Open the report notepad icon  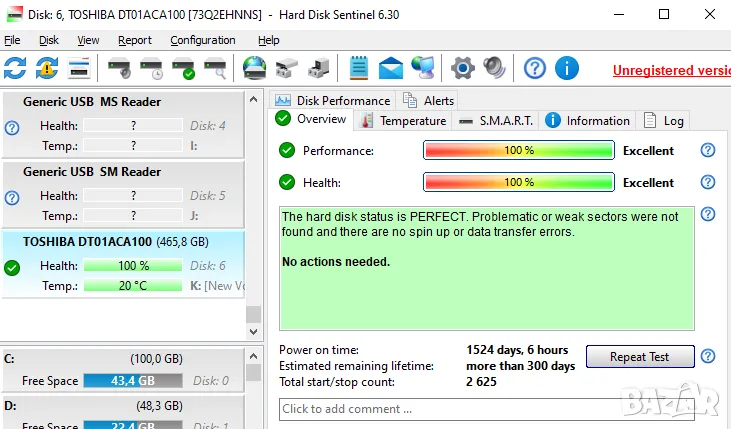point(359,68)
